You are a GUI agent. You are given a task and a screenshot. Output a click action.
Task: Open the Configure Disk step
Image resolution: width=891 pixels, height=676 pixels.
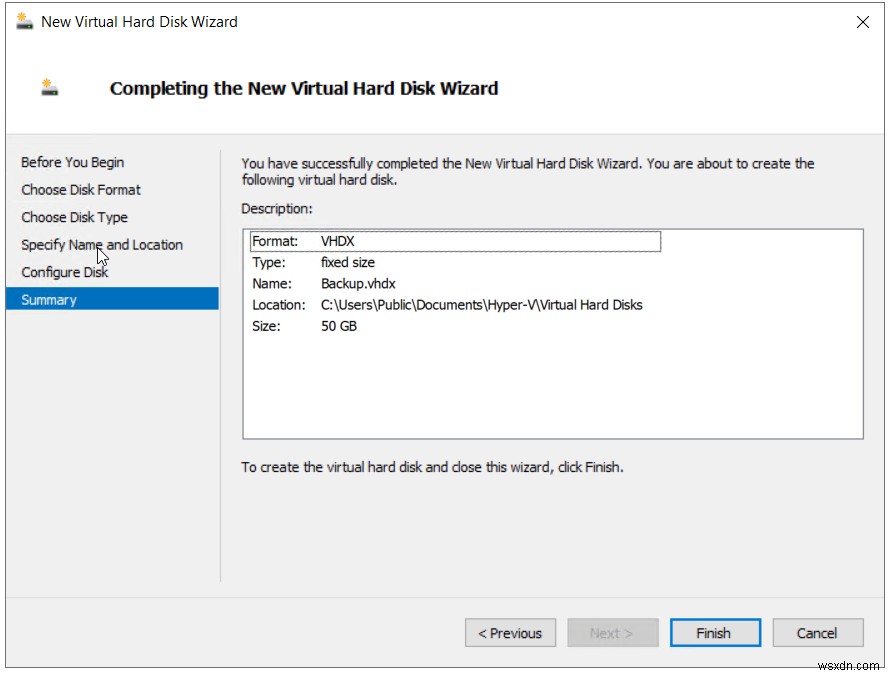pyautogui.click(x=65, y=272)
